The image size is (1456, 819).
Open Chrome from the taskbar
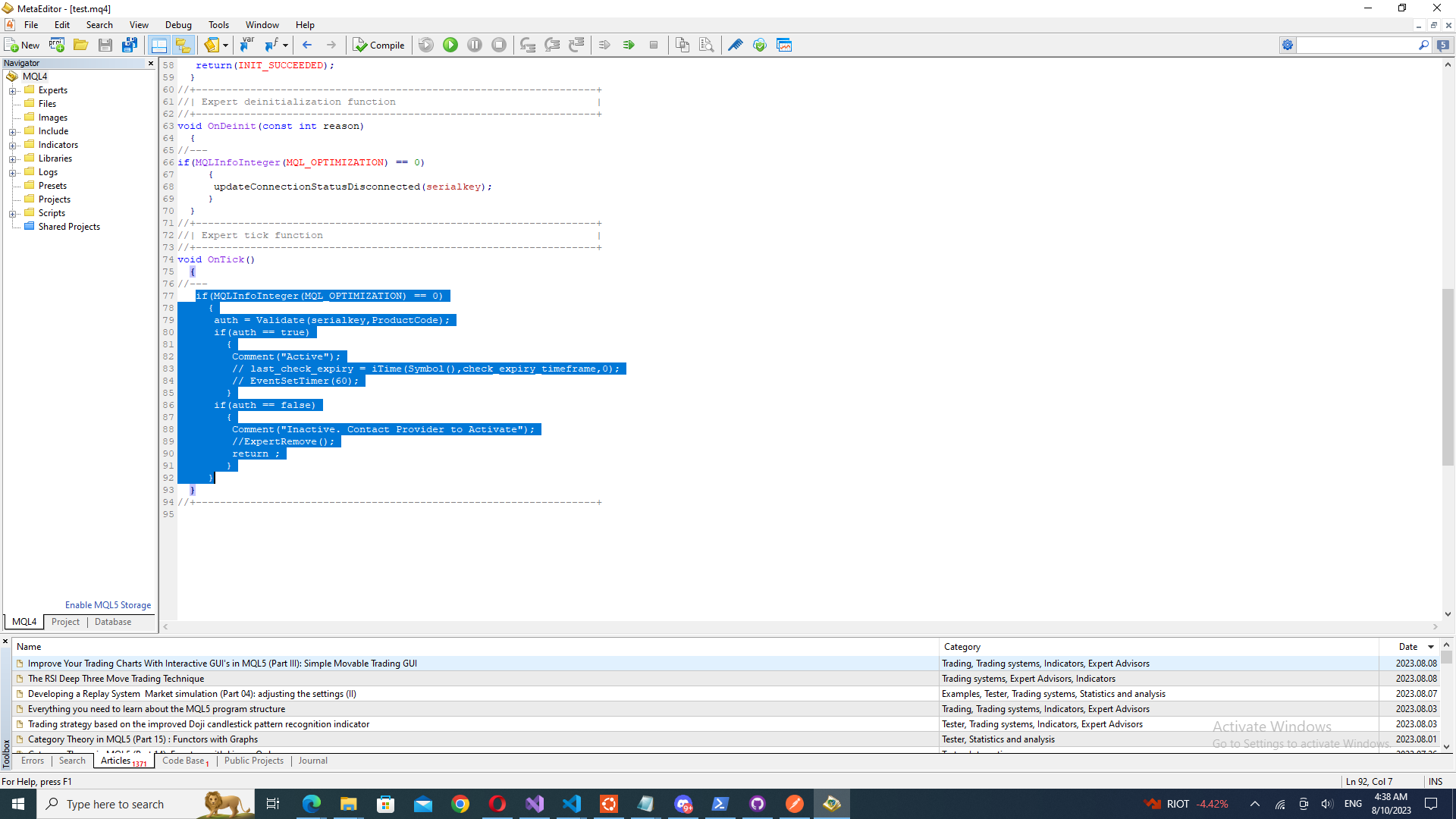click(x=460, y=804)
